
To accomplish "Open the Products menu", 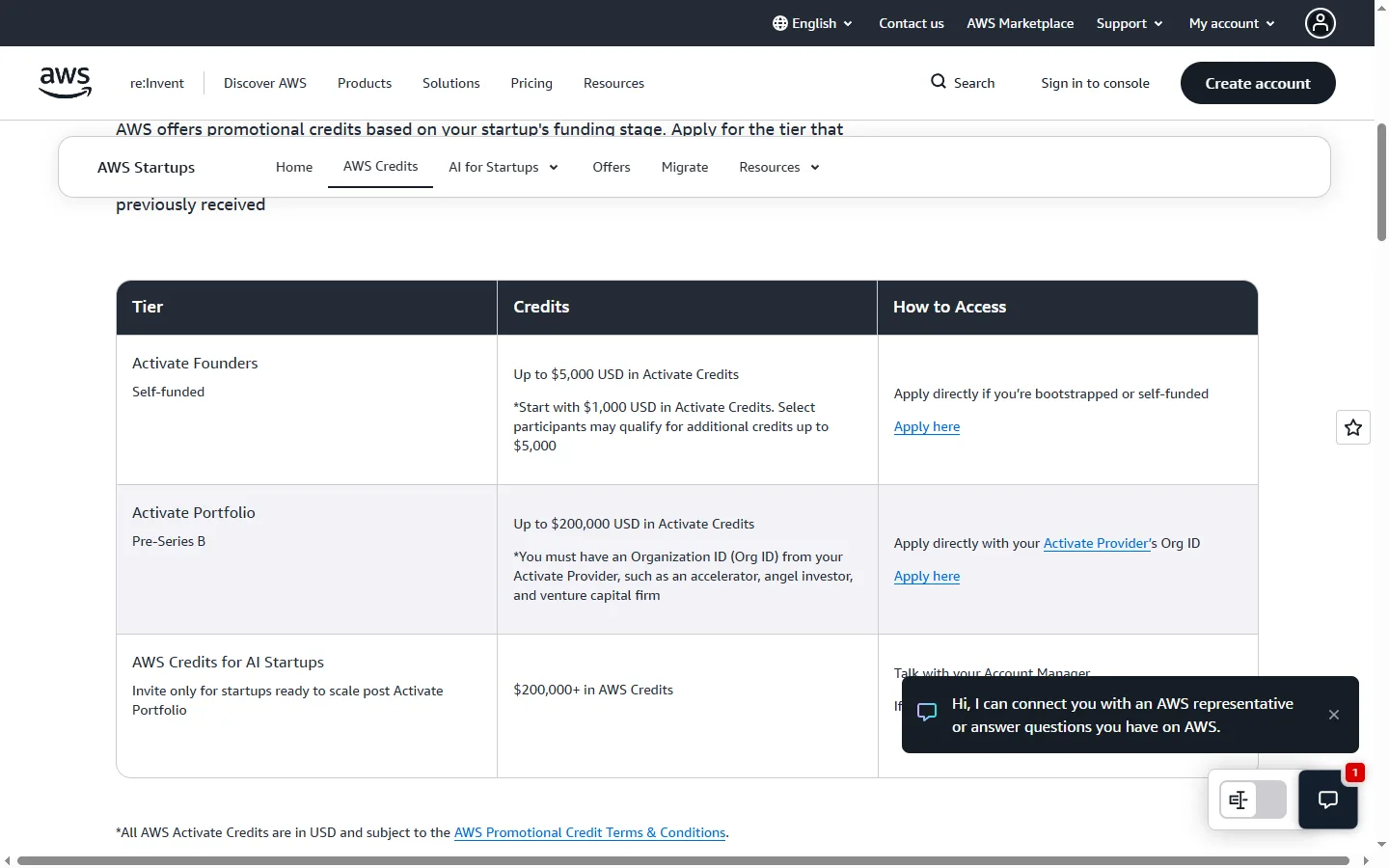I will tap(365, 83).
